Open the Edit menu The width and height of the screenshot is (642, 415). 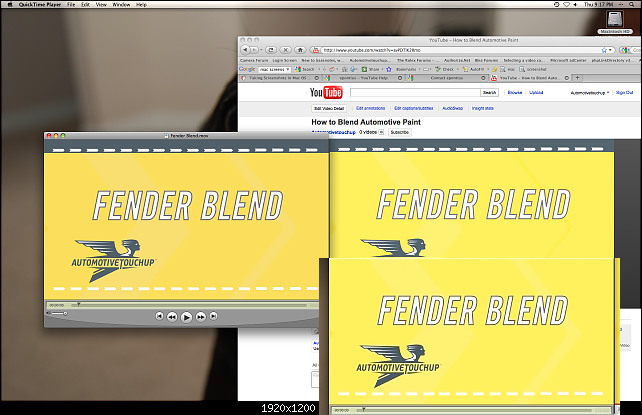coord(85,5)
